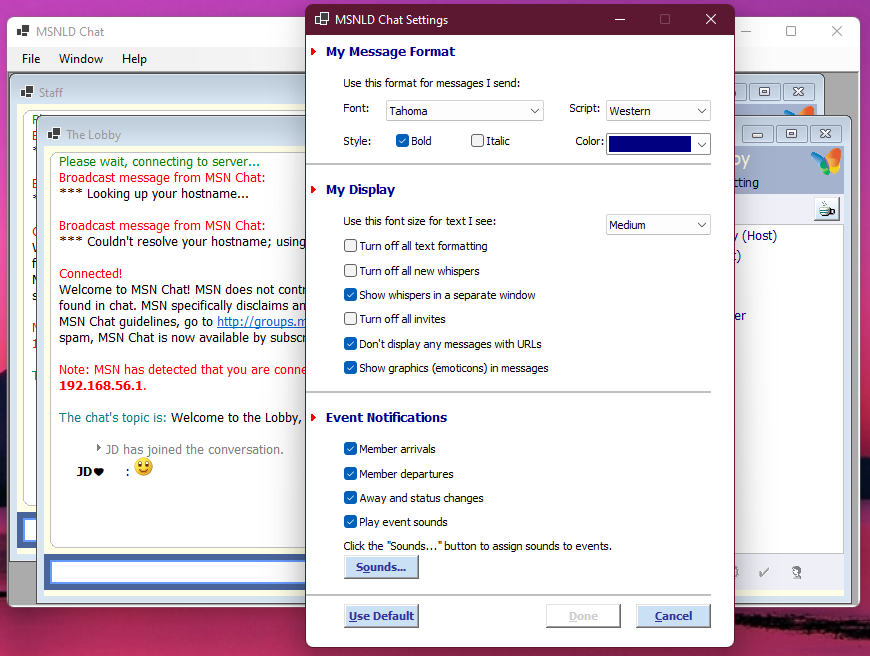Click the dark blue message color swatch
Viewport: 870px width, 656px height.
point(650,144)
